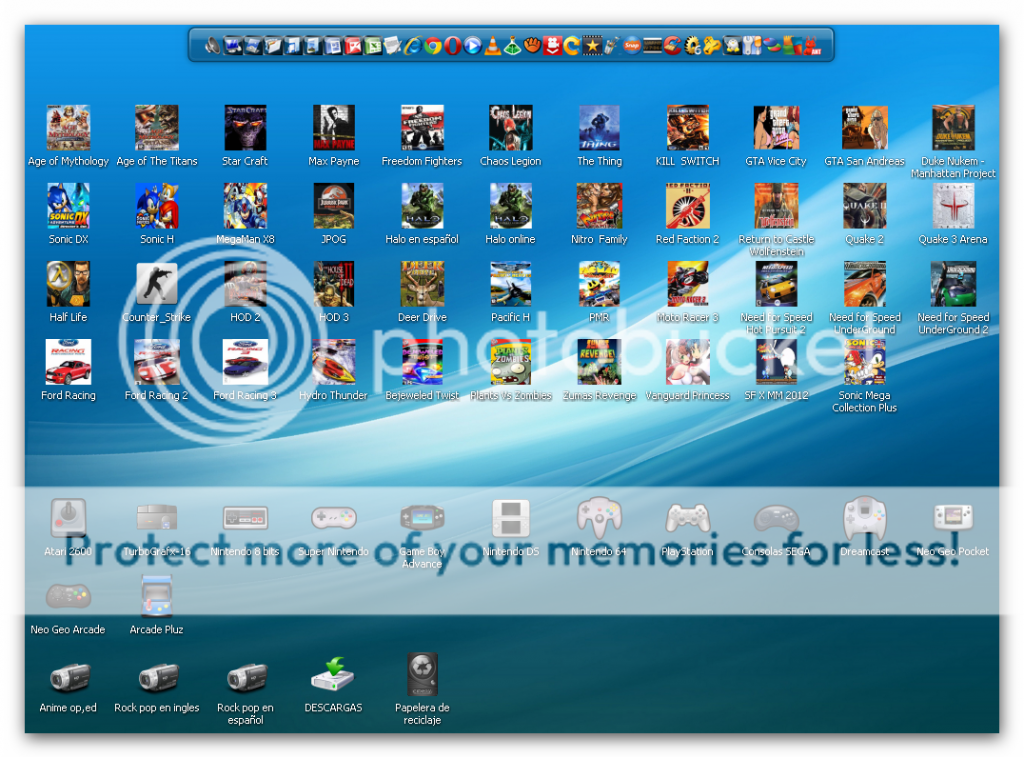Open the Hydro Thunder icon
The width and height of the screenshot is (1024, 757).
pyautogui.click(x=334, y=362)
